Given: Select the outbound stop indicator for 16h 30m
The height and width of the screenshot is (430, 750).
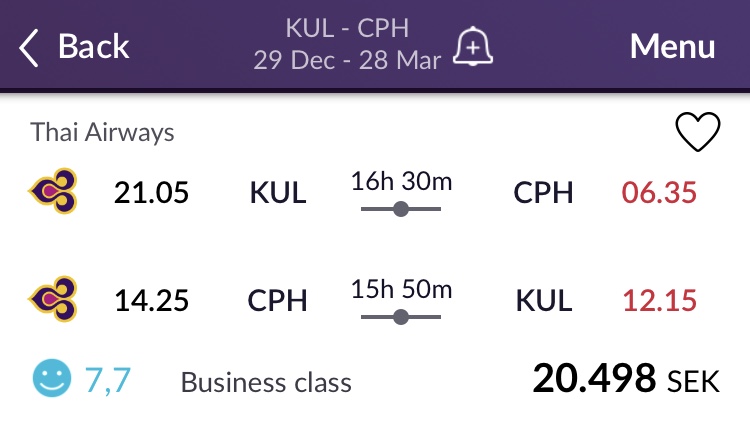Looking at the screenshot, I should (400, 209).
